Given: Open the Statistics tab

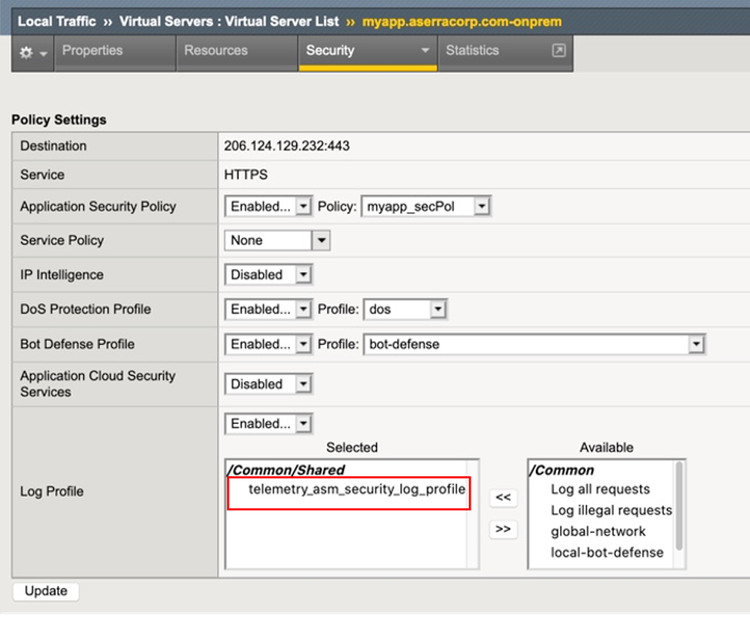Looking at the screenshot, I should tap(472, 51).
